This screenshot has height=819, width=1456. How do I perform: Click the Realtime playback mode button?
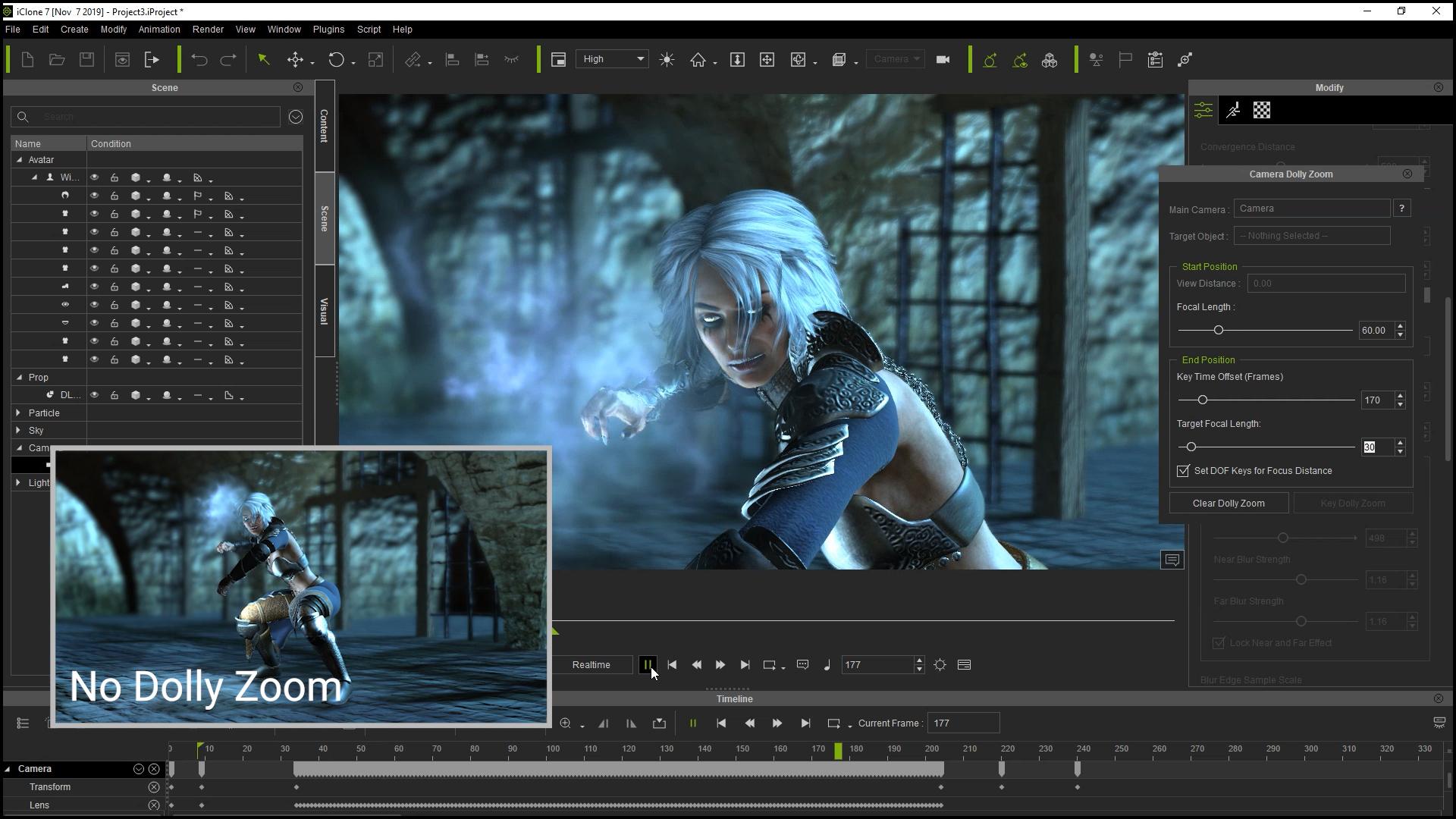pyautogui.click(x=591, y=665)
